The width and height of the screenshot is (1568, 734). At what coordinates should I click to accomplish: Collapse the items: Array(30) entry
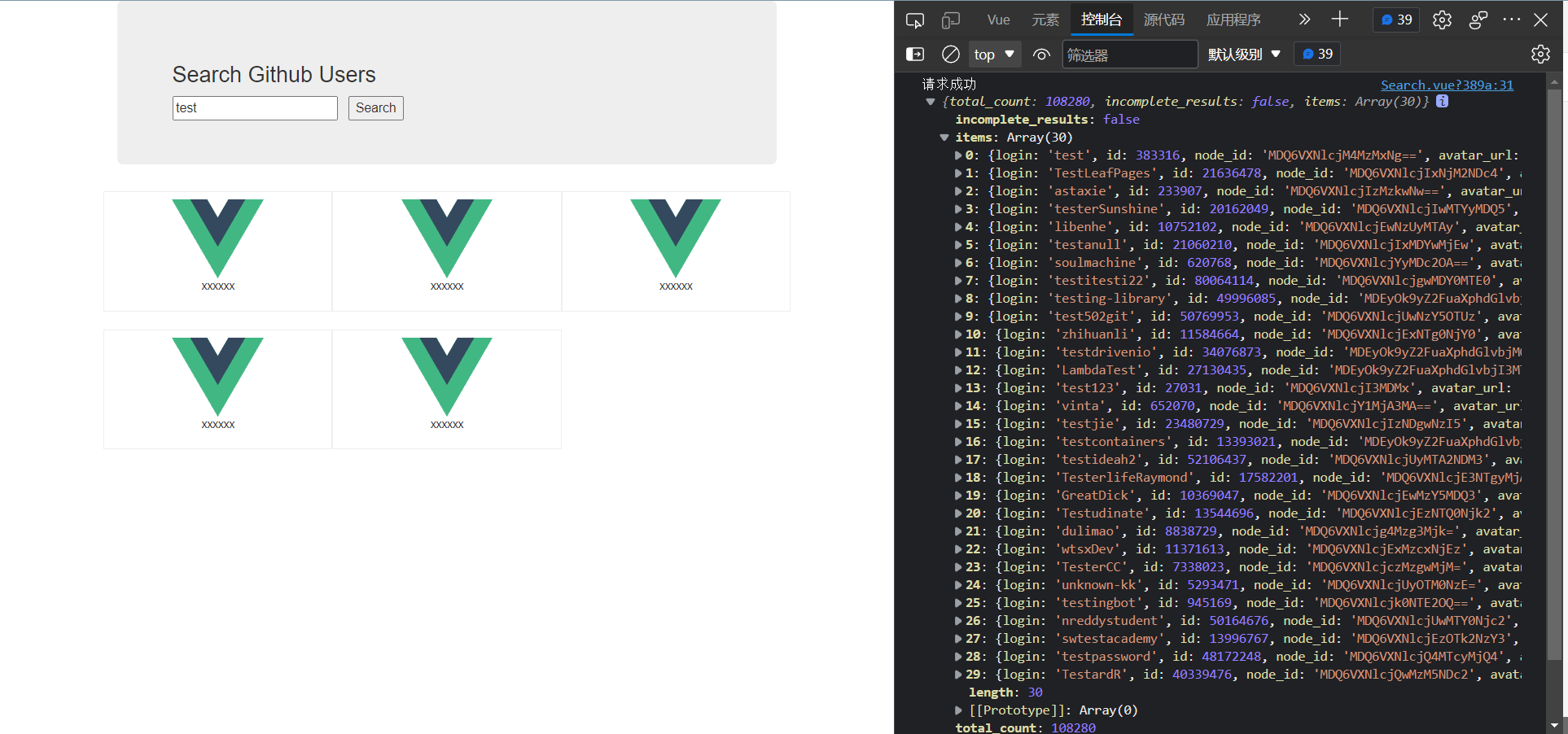(944, 138)
